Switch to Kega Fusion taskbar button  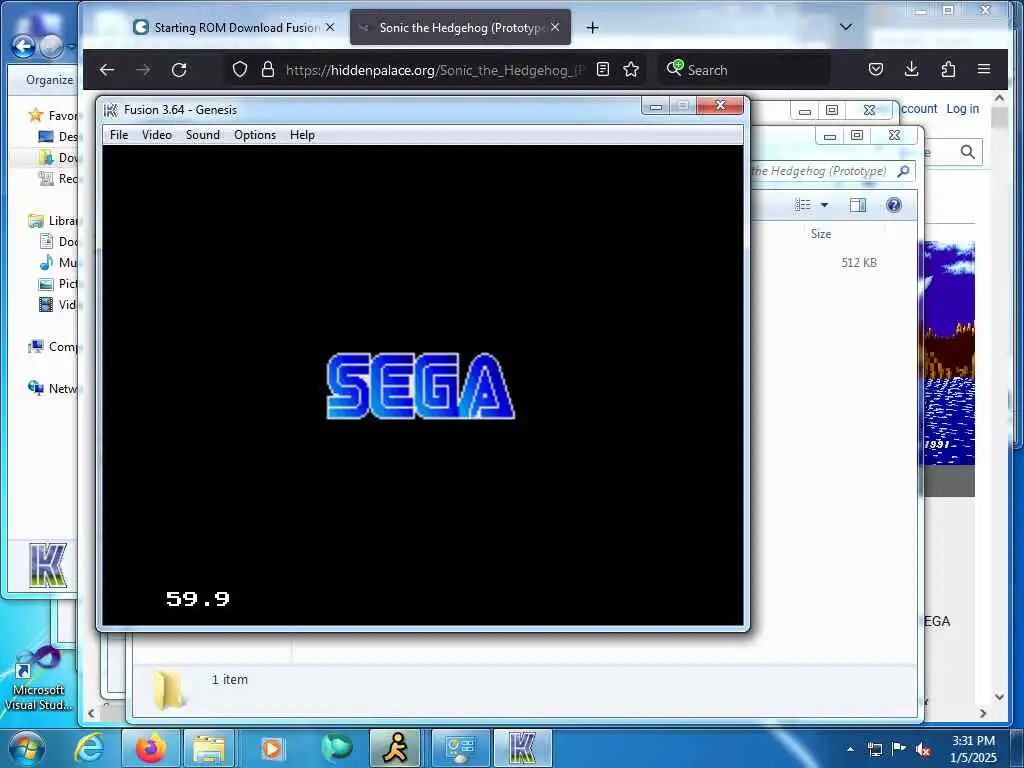coord(522,748)
